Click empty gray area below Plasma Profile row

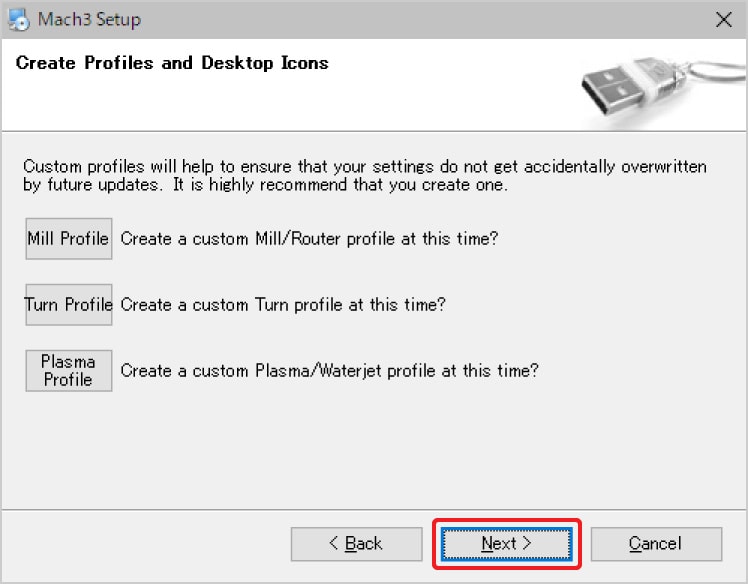point(374,450)
